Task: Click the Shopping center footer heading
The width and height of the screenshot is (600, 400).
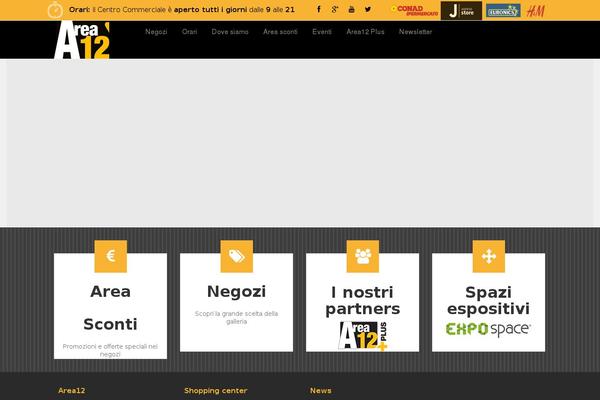Action: tap(215, 390)
